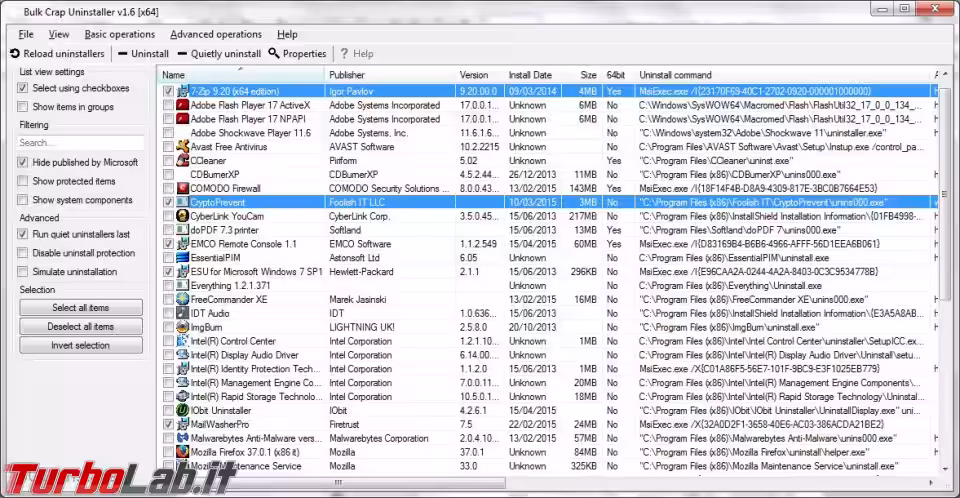This screenshot has height=498, width=960.
Task: Check the CDBurnerXP row checkbox
Action: [168, 175]
